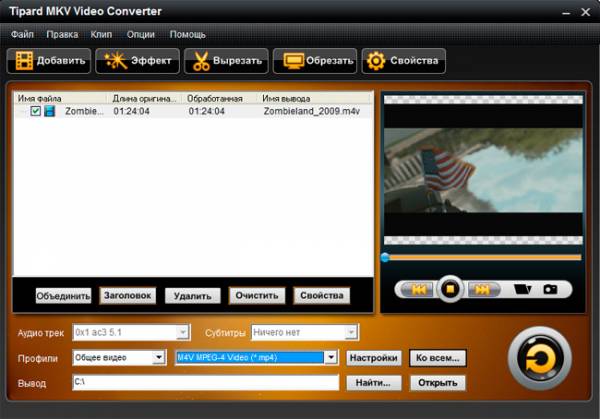Stop video preview playback

coord(450,289)
